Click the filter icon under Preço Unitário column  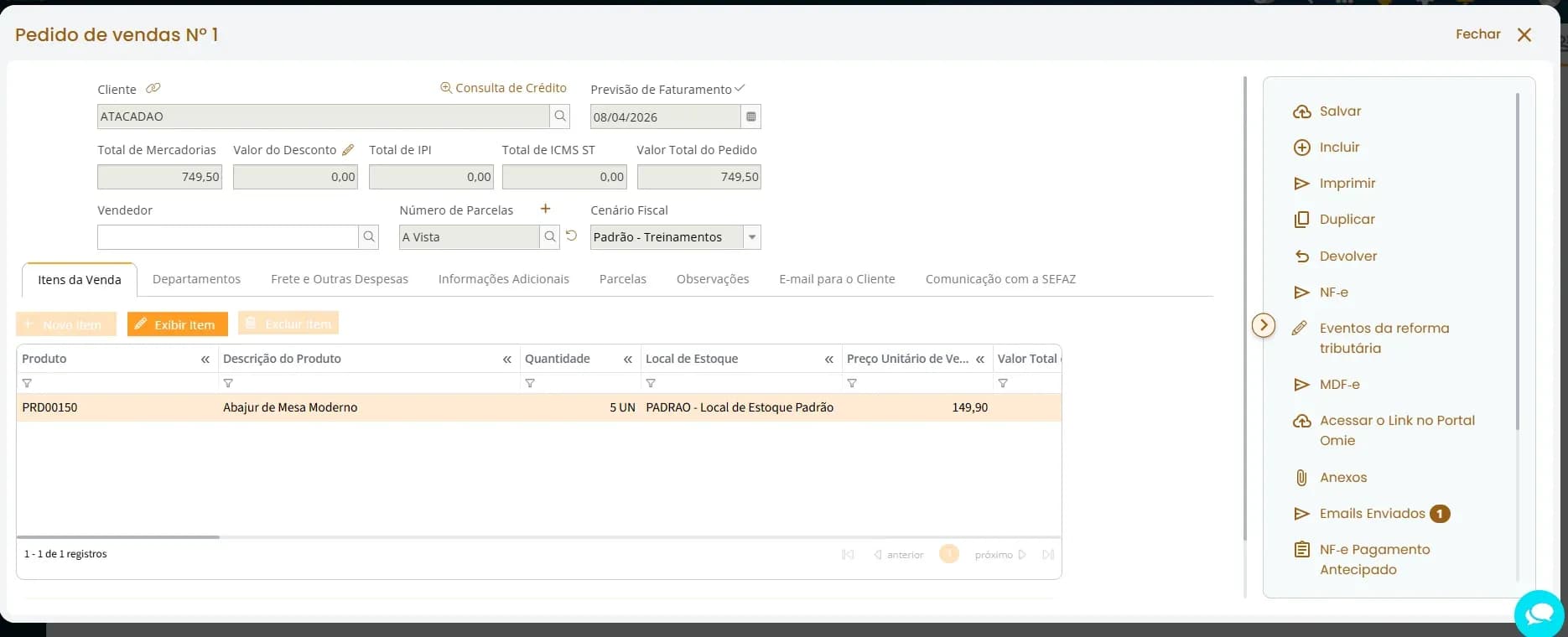coord(852,383)
